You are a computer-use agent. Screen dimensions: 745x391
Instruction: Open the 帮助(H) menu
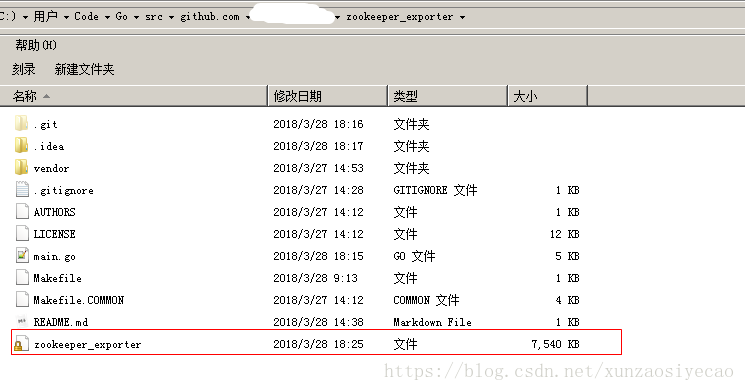coord(36,45)
